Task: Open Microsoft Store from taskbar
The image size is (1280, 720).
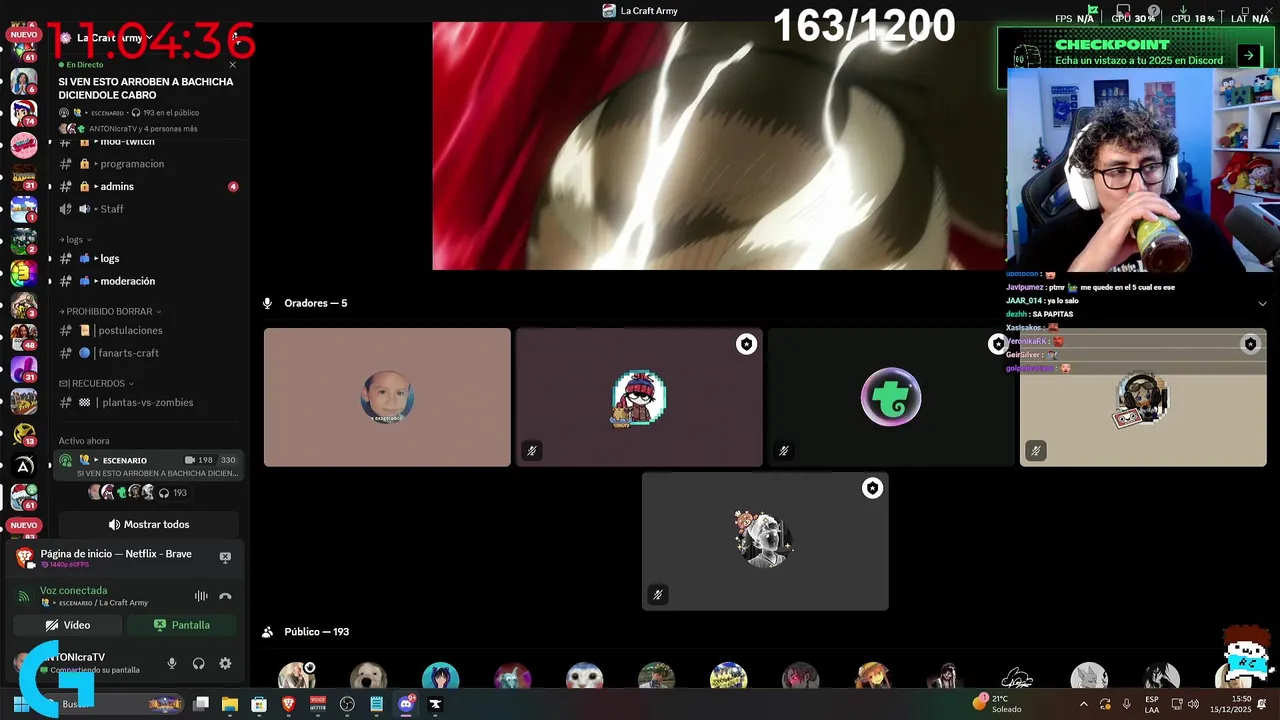Action: (x=259, y=704)
